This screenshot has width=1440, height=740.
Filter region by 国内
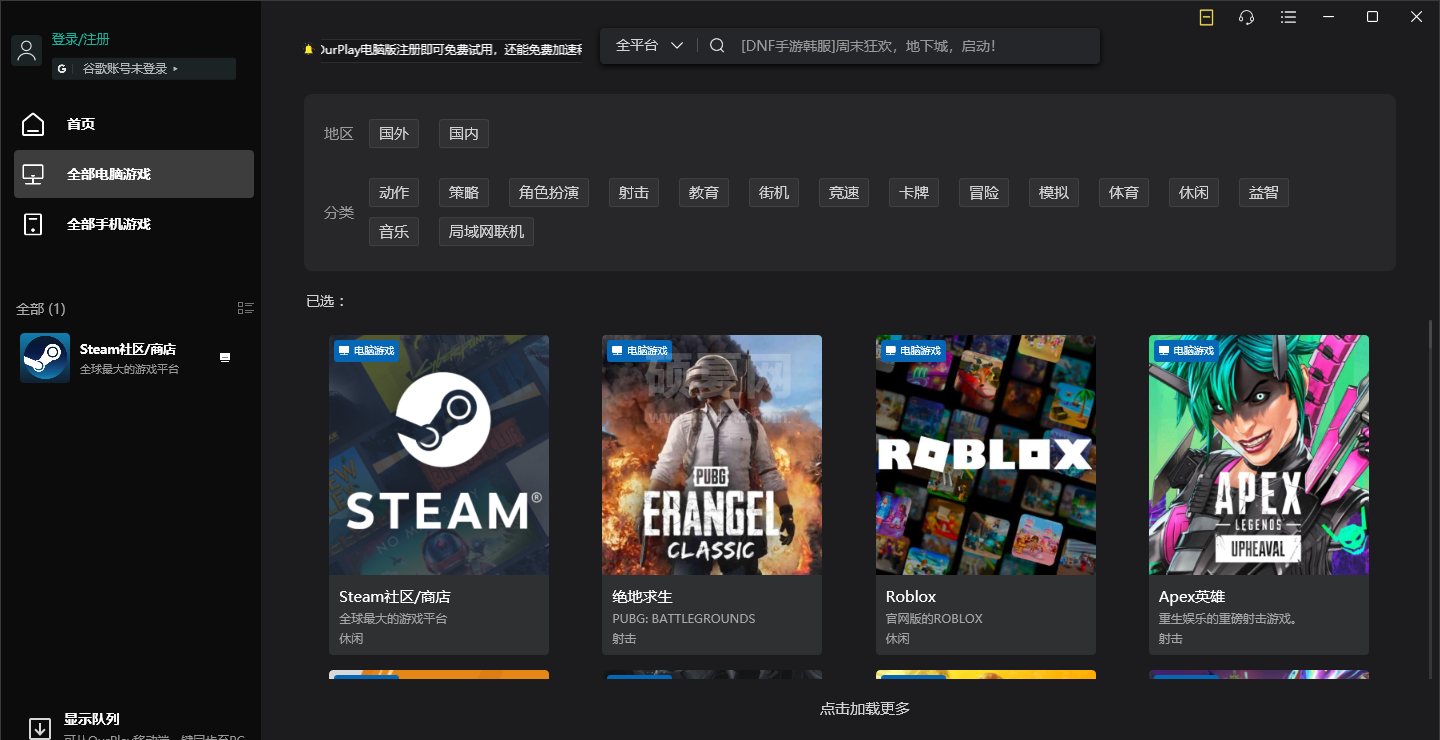tap(464, 133)
